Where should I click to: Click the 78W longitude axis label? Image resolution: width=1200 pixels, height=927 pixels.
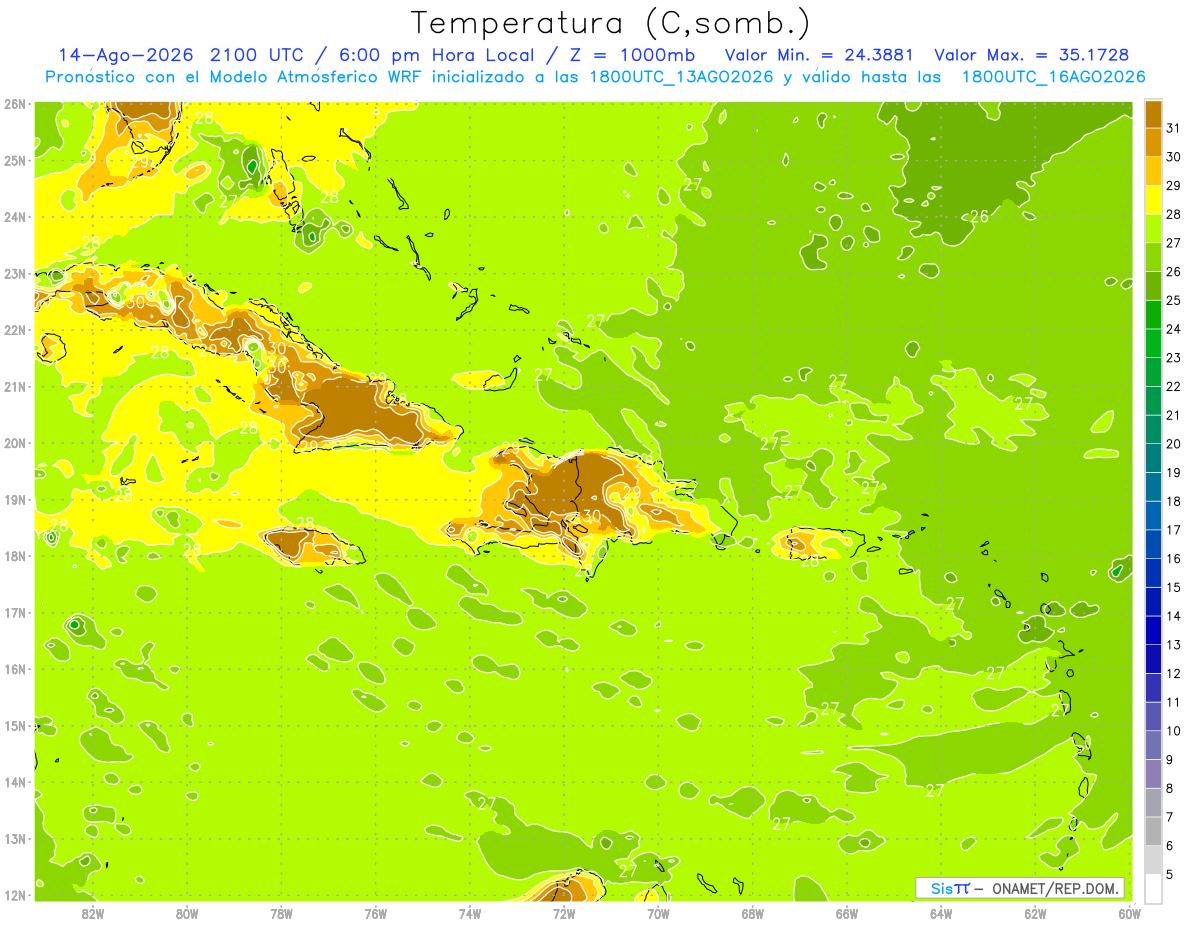point(281,914)
